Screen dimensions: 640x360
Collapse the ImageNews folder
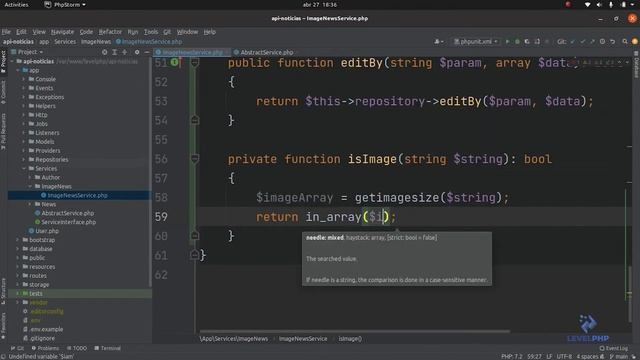pyautogui.click(x=30, y=187)
